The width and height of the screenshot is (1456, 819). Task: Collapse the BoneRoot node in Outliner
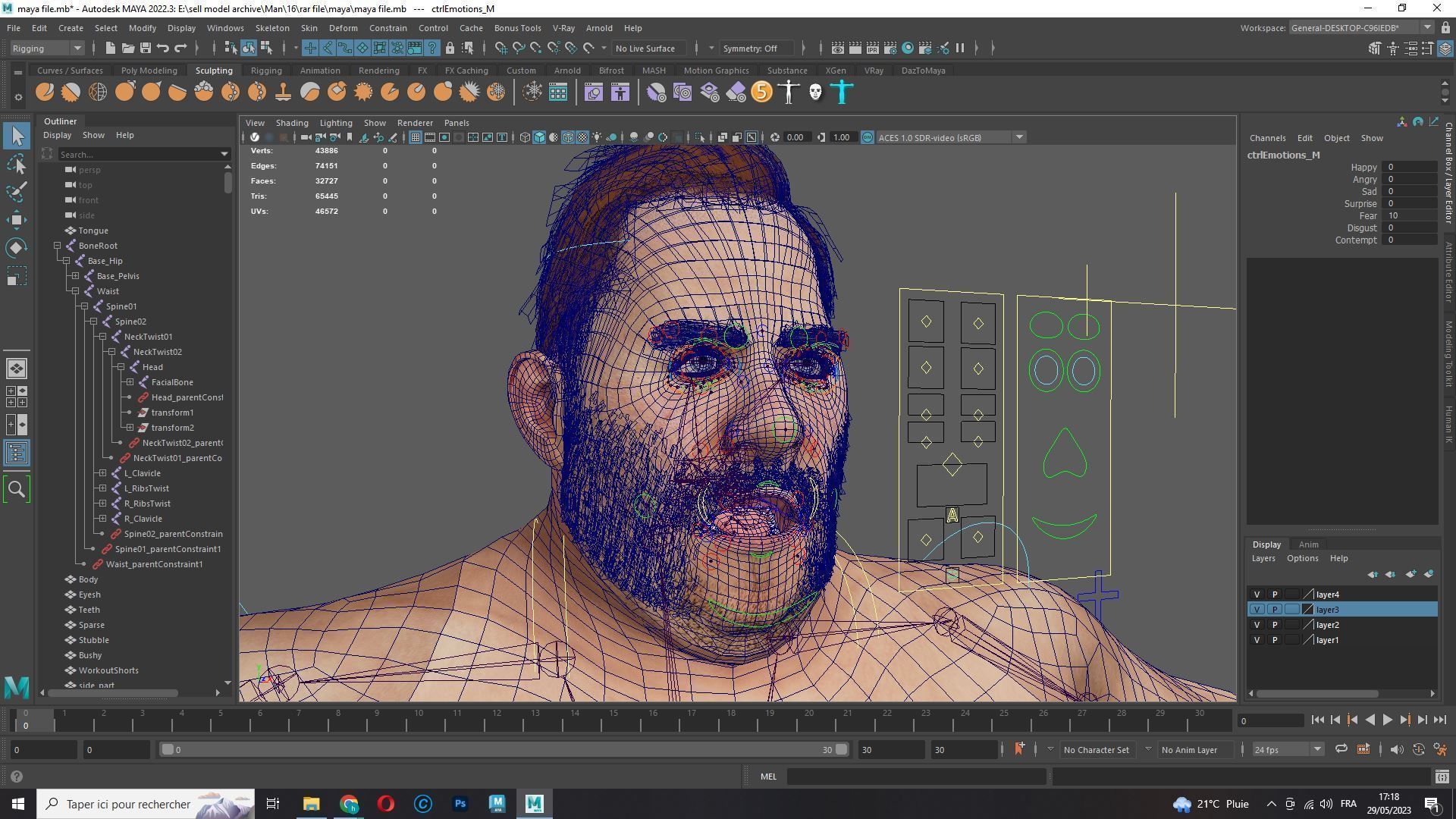57,246
